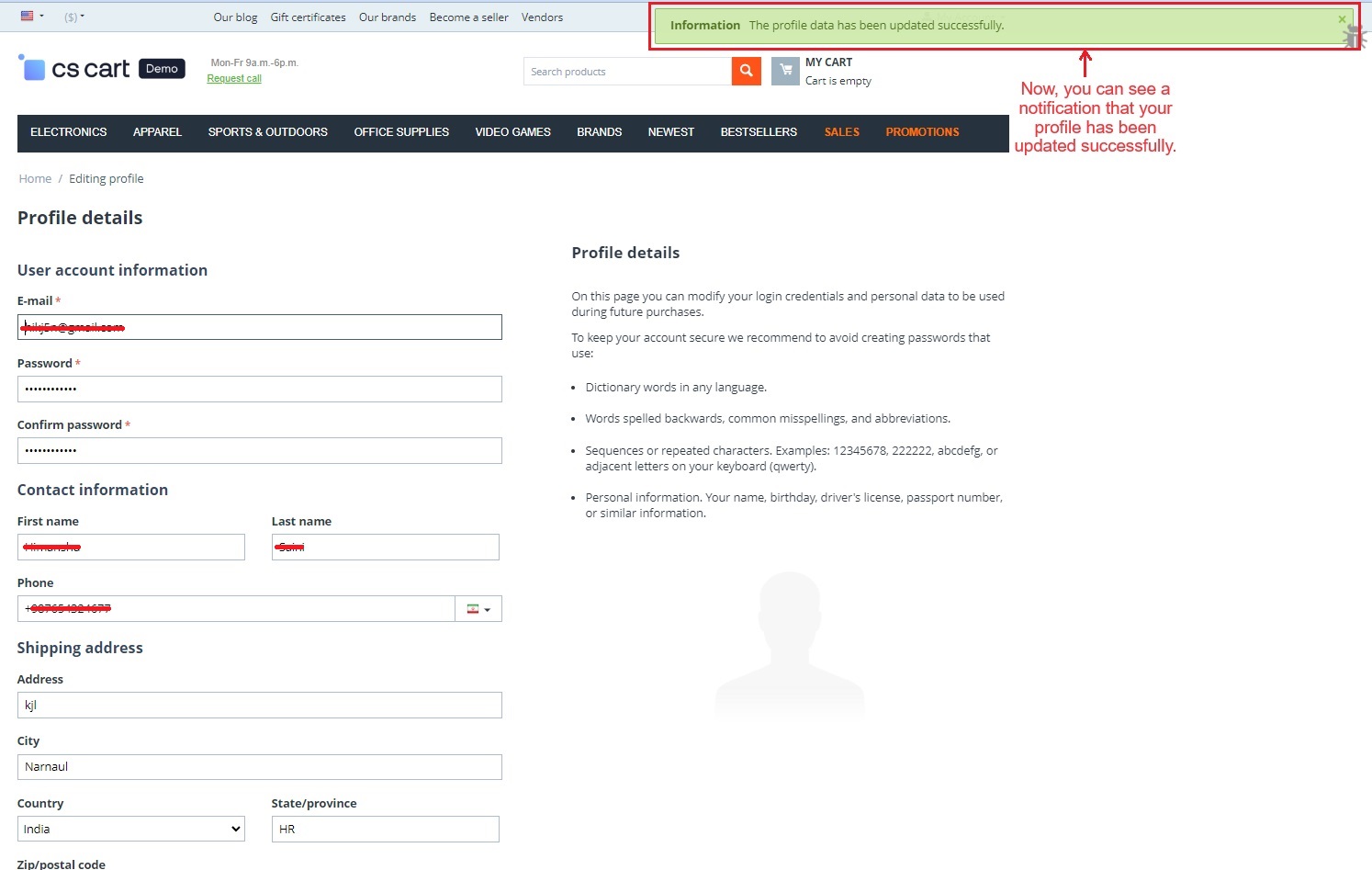Click the bug icon beside notification
Viewport: 1372px width, 870px height.
[x=1354, y=37]
